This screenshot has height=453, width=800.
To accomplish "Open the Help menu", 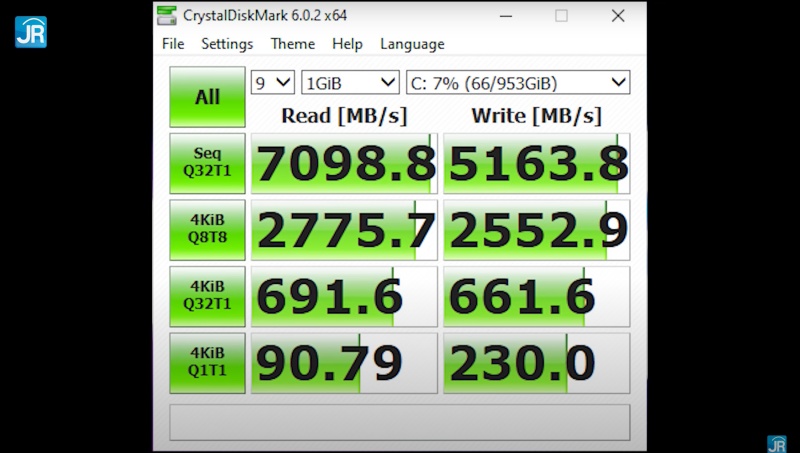I will (347, 44).
